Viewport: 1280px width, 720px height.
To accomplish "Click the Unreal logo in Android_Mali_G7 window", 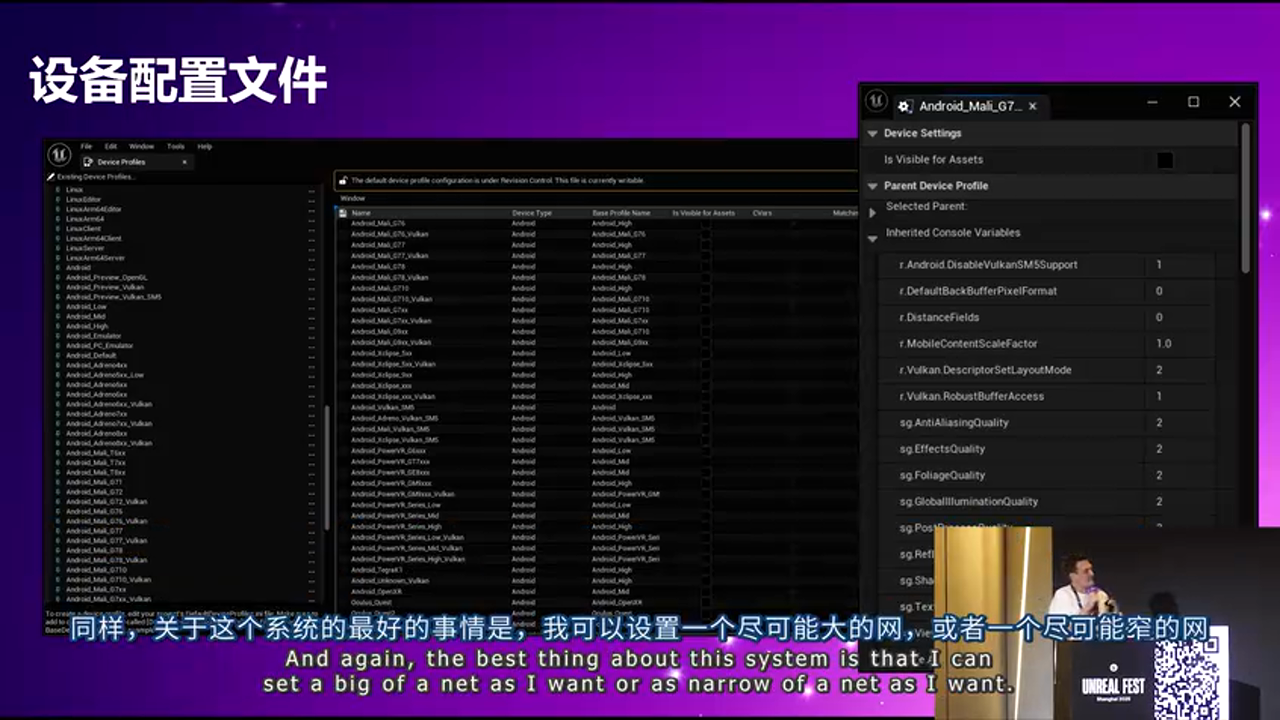I will (876, 102).
